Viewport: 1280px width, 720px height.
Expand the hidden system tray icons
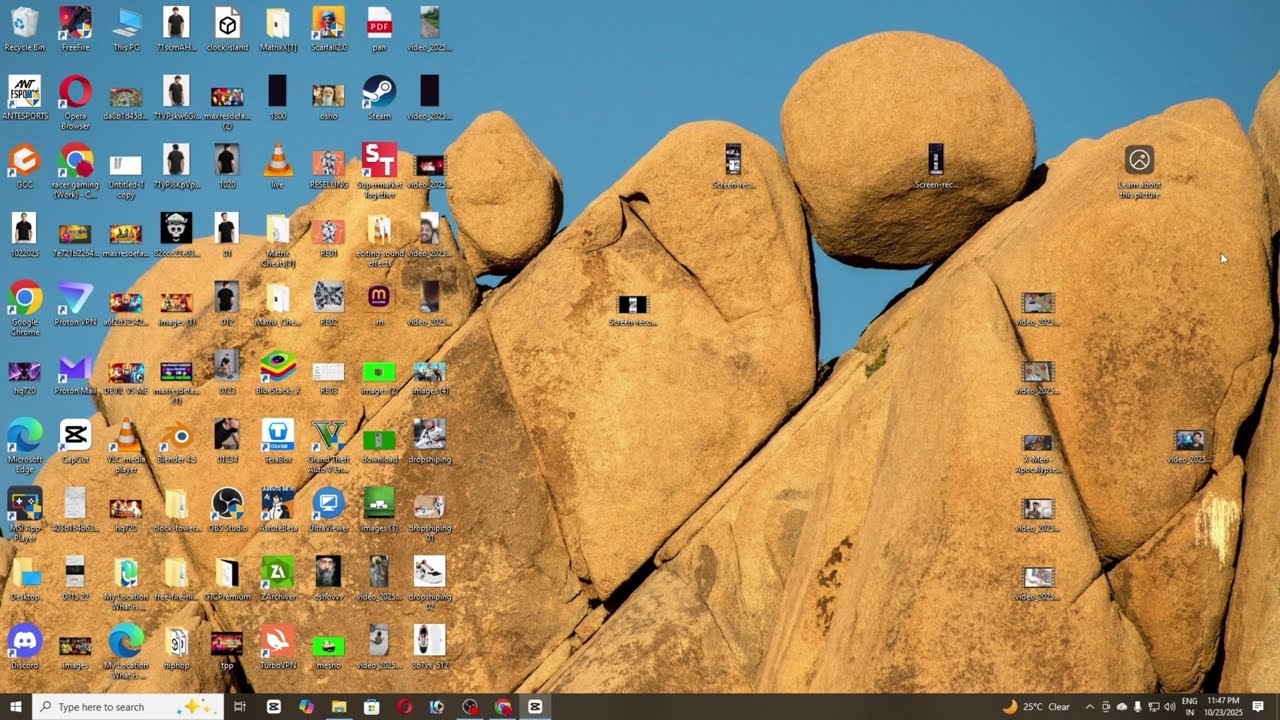click(x=1090, y=707)
